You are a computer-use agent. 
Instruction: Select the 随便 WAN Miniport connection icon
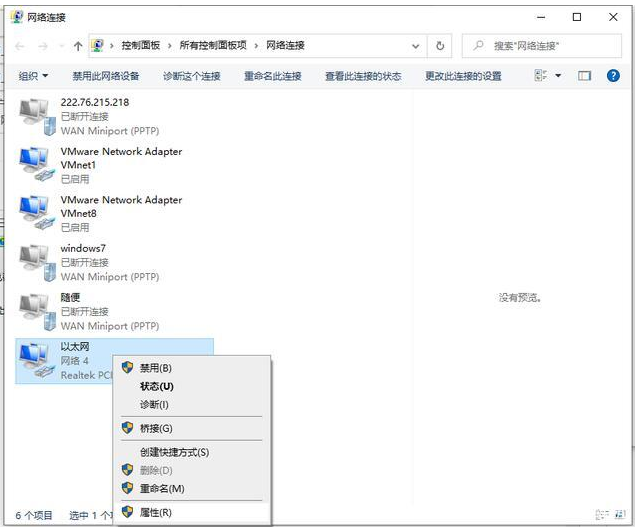coord(35,311)
